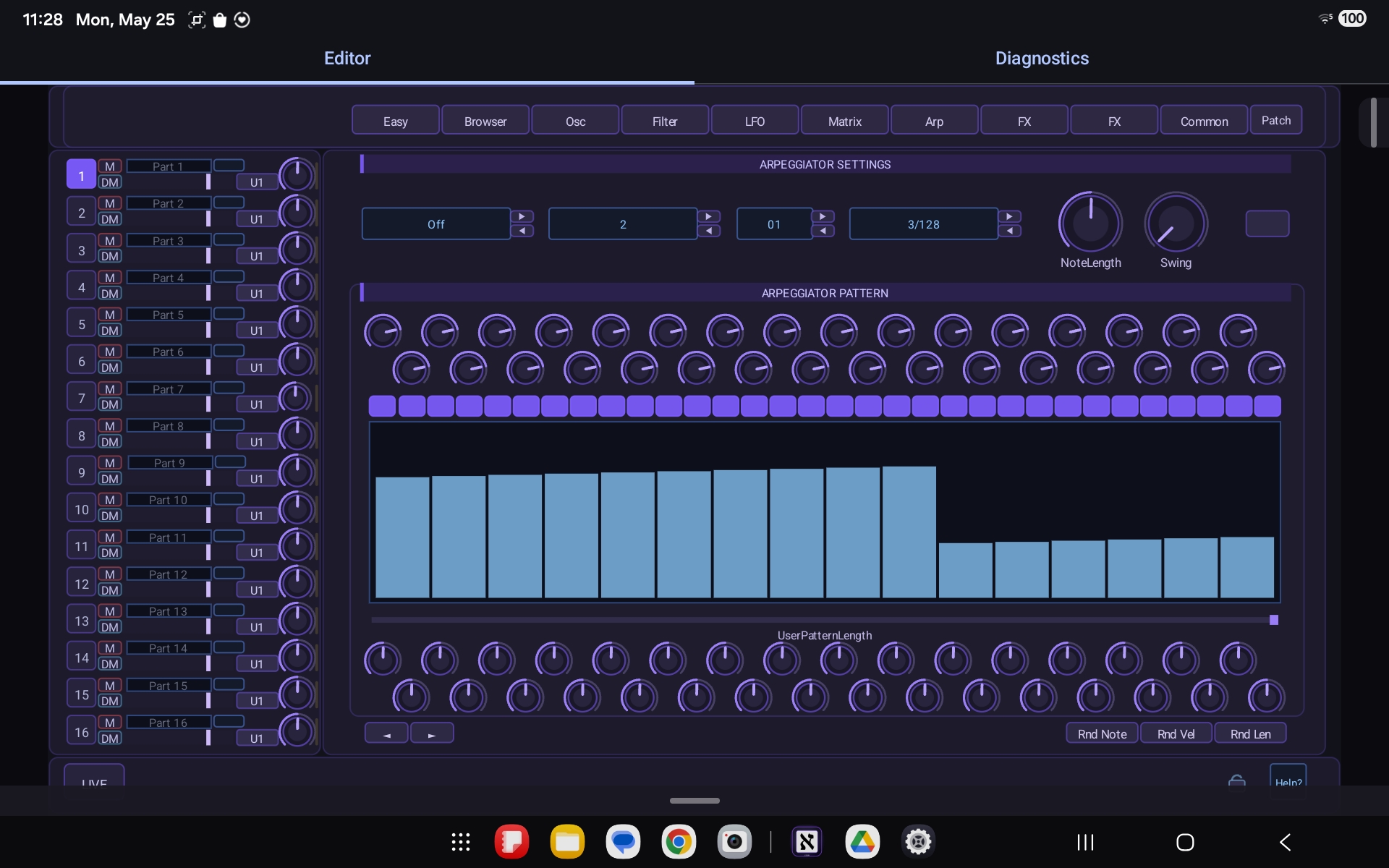Toggle DM button on Part 9
The image size is (1389, 868).
(x=110, y=479)
